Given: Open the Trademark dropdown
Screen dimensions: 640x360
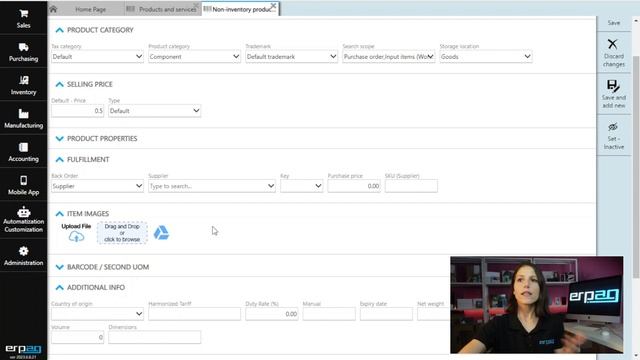Looking at the screenshot, I should (291, 57).
